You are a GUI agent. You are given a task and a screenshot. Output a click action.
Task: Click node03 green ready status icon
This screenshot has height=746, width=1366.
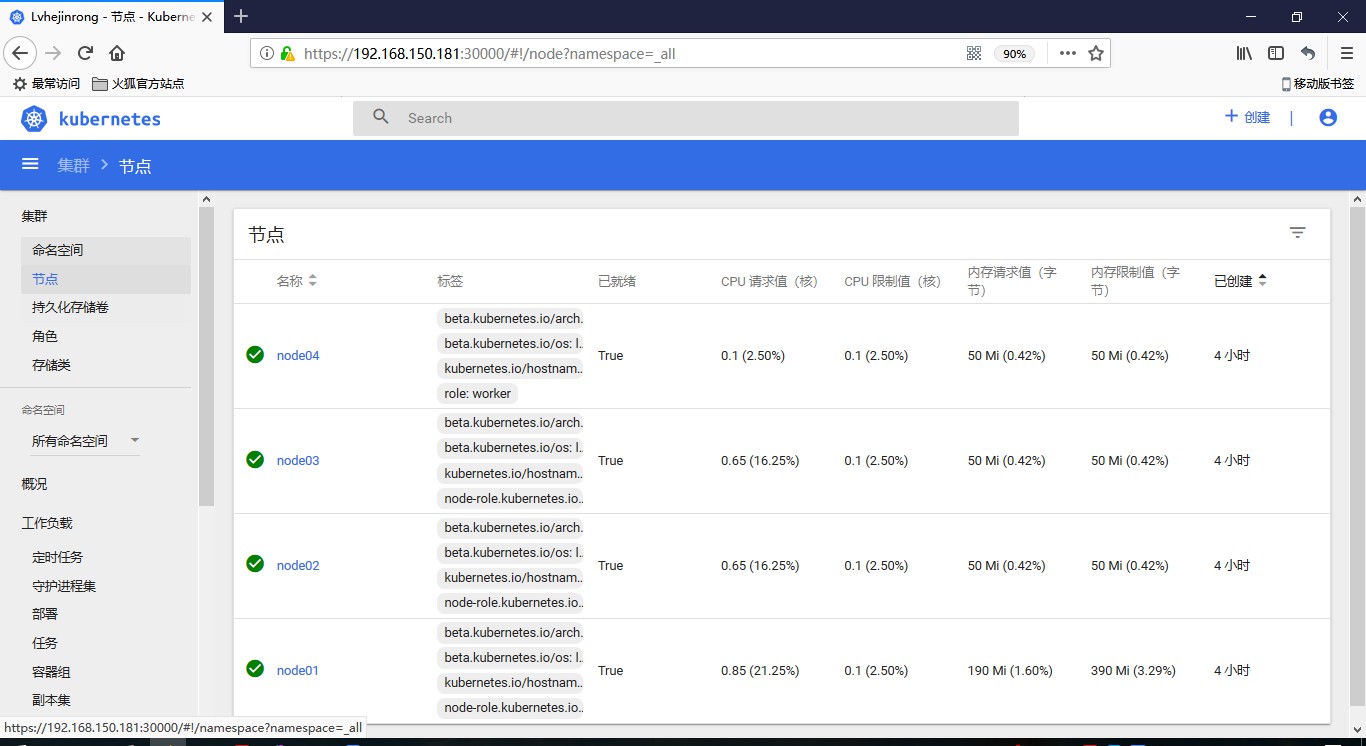click(x=255, y=459)
